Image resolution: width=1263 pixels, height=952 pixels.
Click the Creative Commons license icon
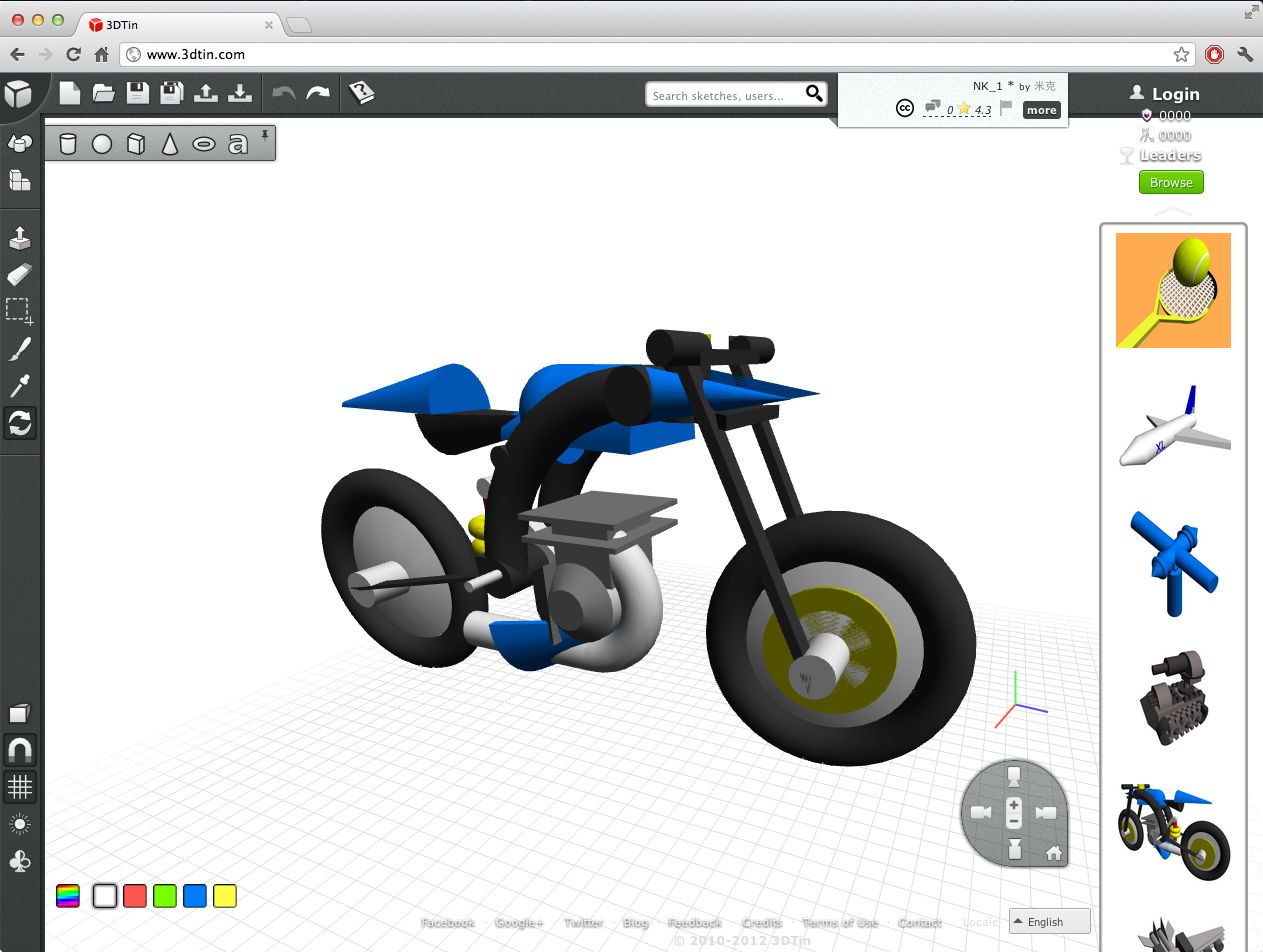(905, 109)
